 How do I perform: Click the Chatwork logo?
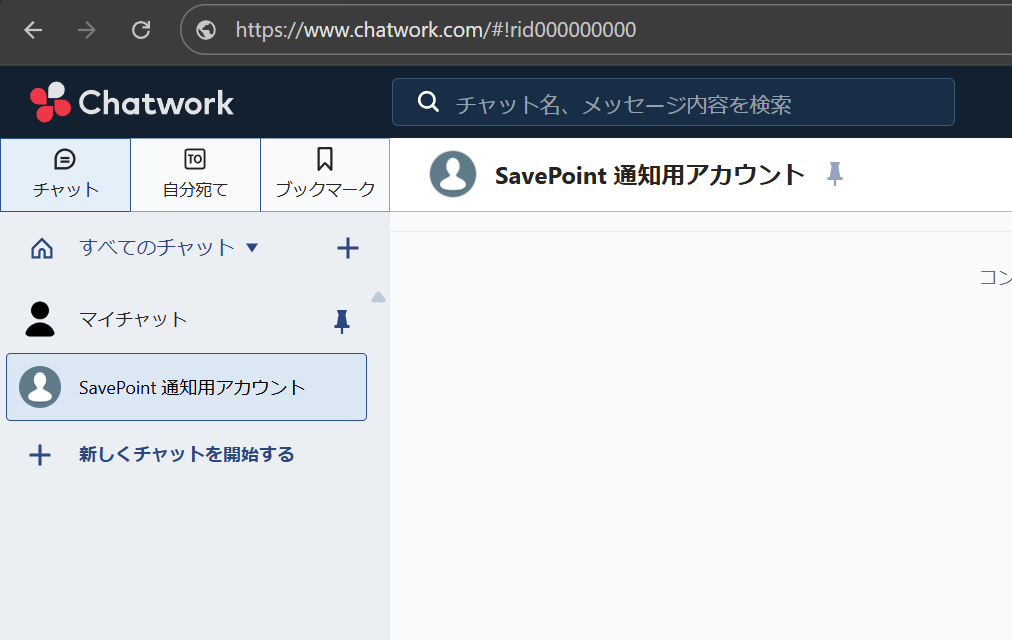[x=132, y=102]
